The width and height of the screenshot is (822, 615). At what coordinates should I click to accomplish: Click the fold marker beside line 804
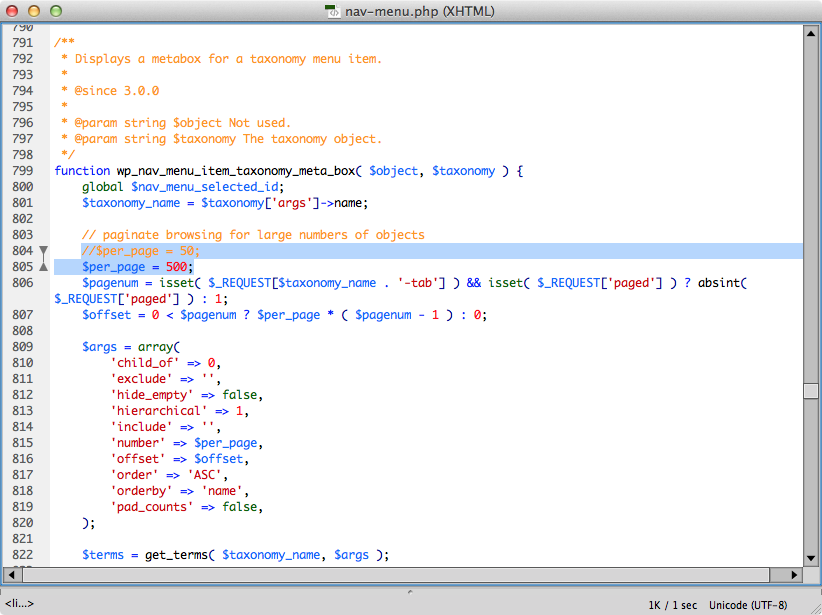(x=44, y=251)
